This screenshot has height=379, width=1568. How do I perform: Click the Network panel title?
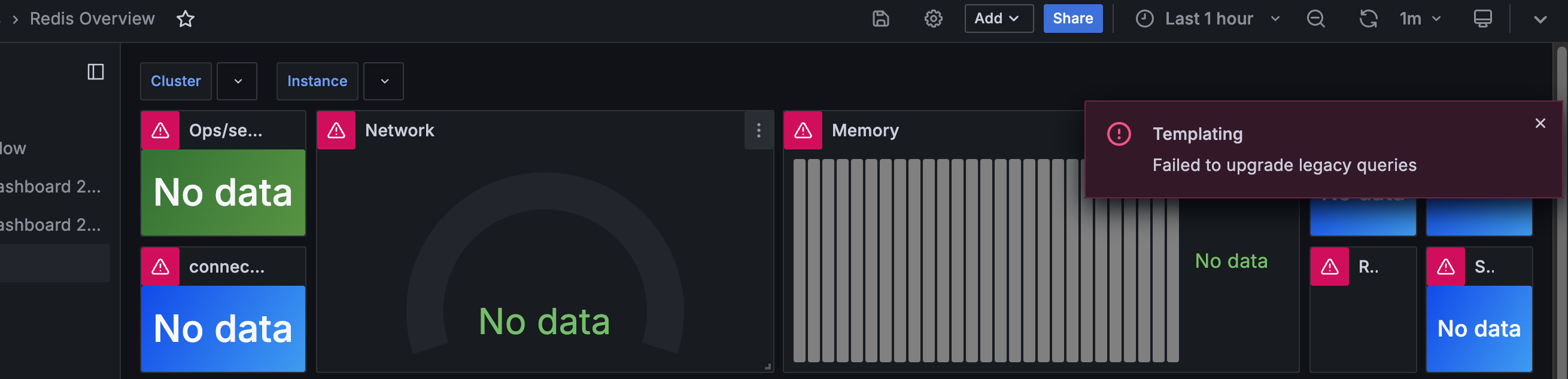[399, 130]
